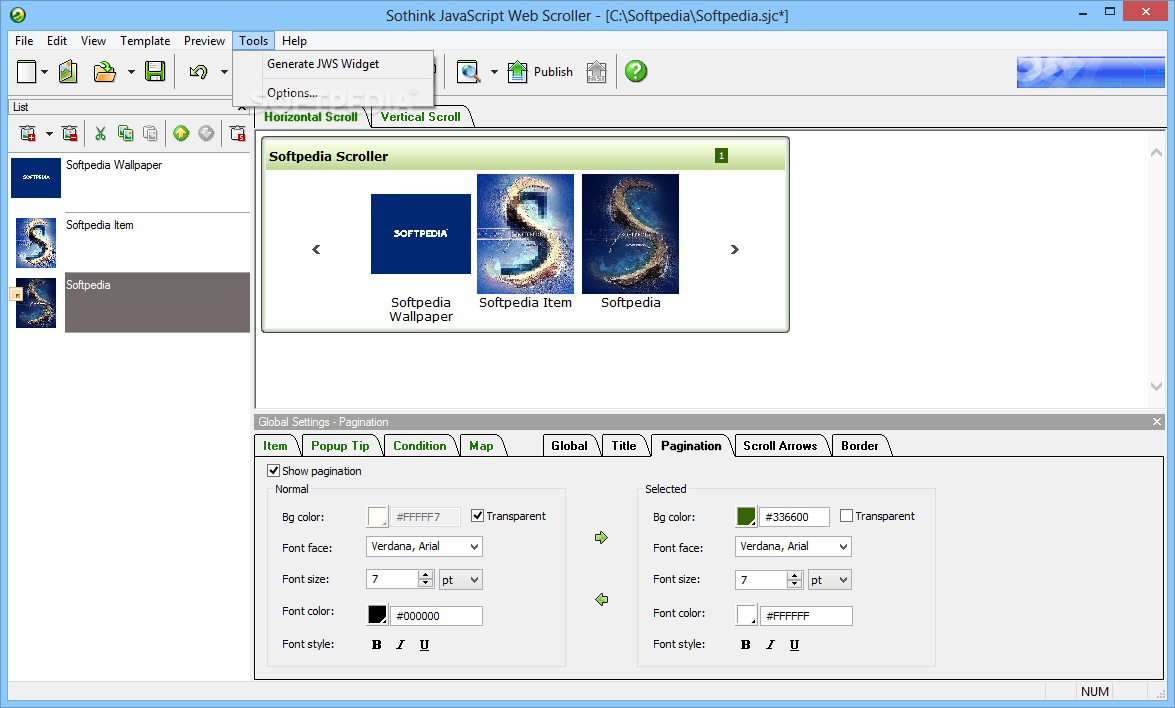Click scroller preview left arrow

point(316,249)
